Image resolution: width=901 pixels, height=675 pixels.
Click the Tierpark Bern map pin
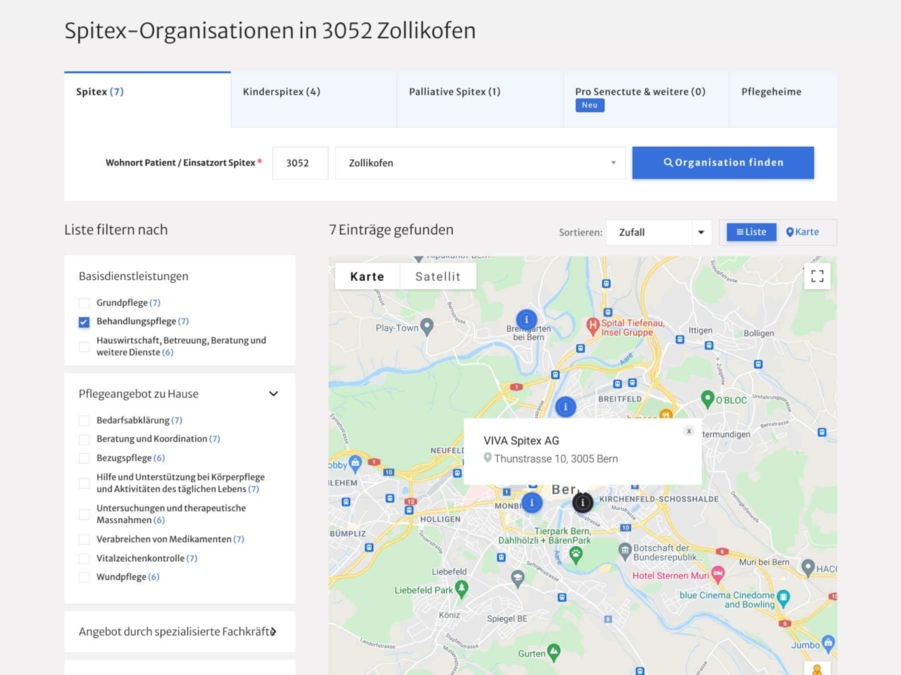(x=576, y=554)
